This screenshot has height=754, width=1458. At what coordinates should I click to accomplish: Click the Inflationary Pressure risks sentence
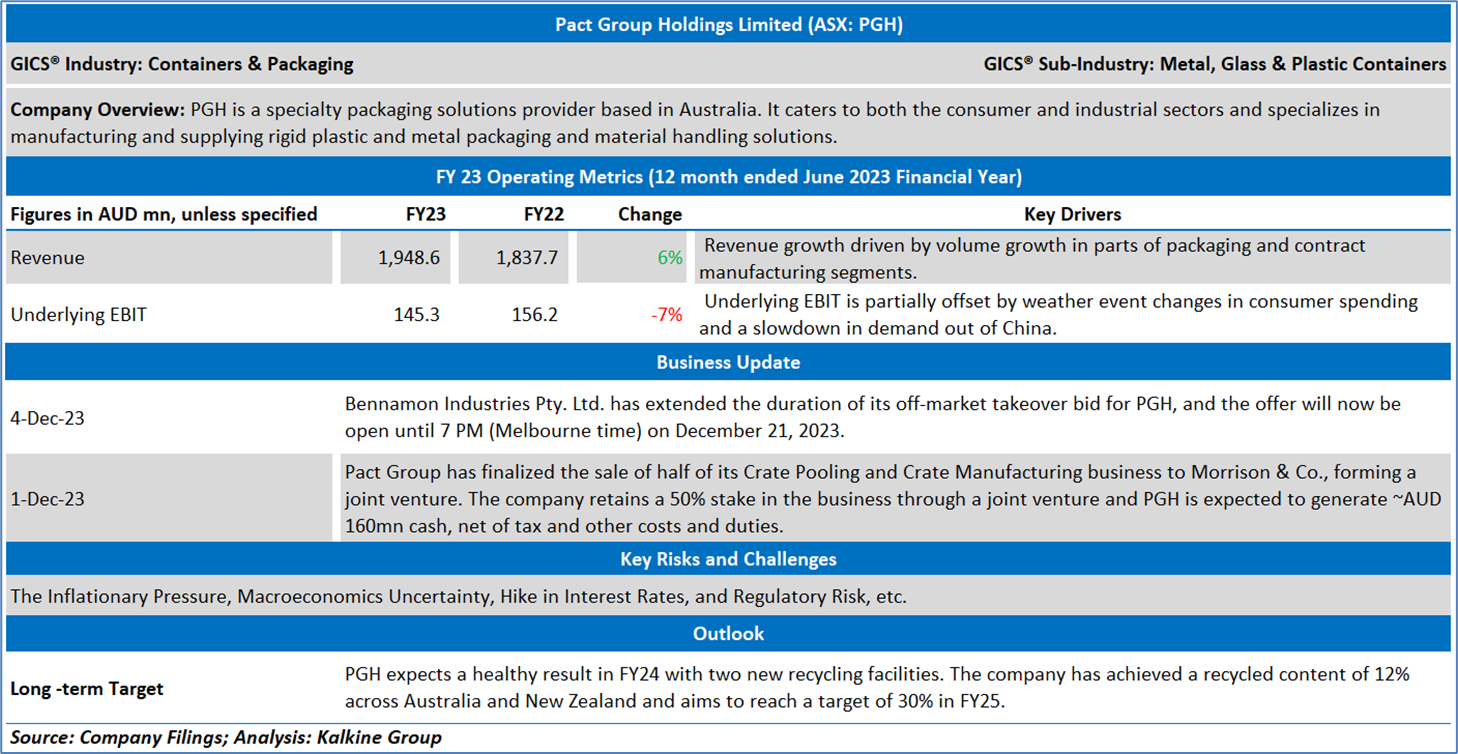pos(458,597)
